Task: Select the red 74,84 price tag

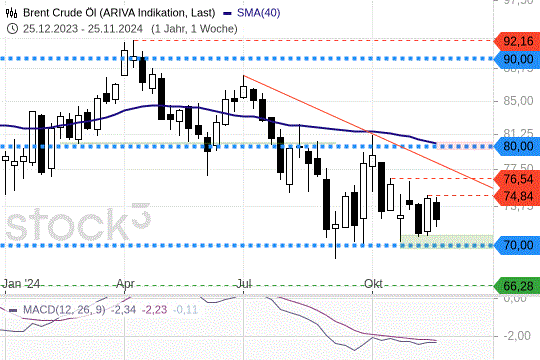Action: click(x=516, y=196)
